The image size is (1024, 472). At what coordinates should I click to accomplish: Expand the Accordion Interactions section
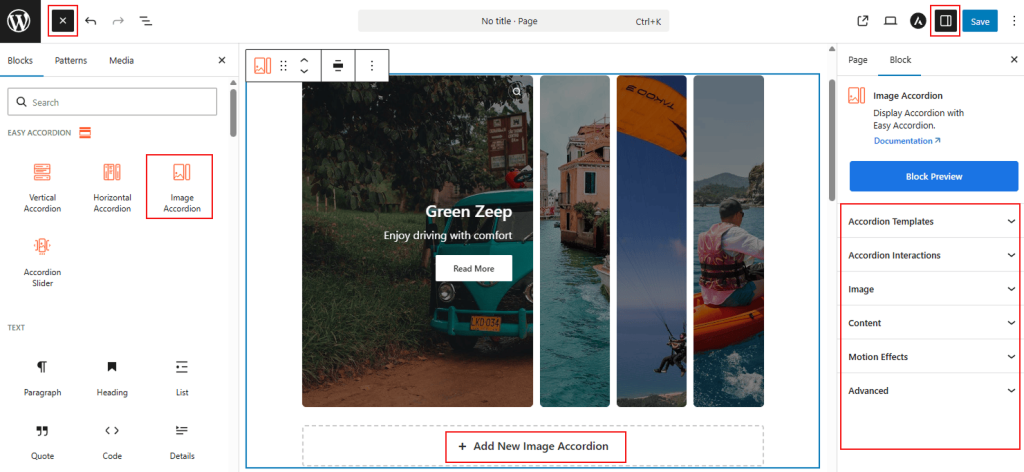(x=930, y=255)
